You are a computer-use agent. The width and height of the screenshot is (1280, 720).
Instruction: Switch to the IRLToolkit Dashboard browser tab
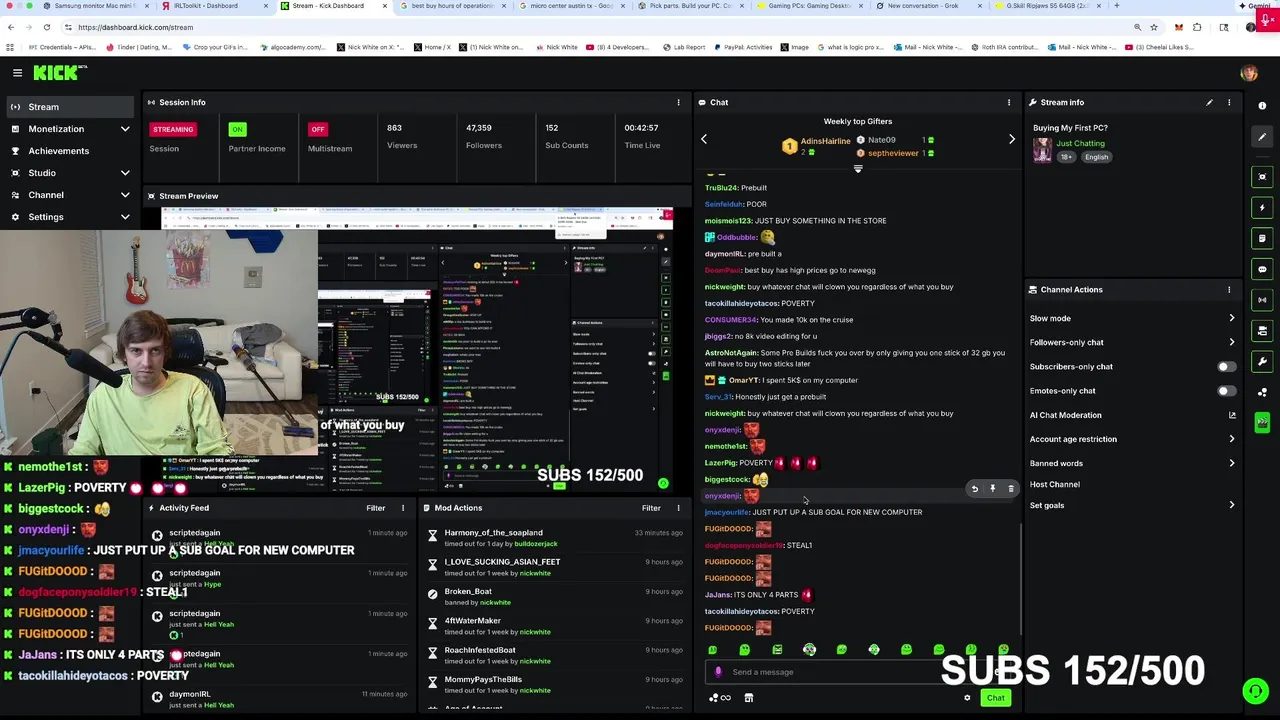coord(213,6)
